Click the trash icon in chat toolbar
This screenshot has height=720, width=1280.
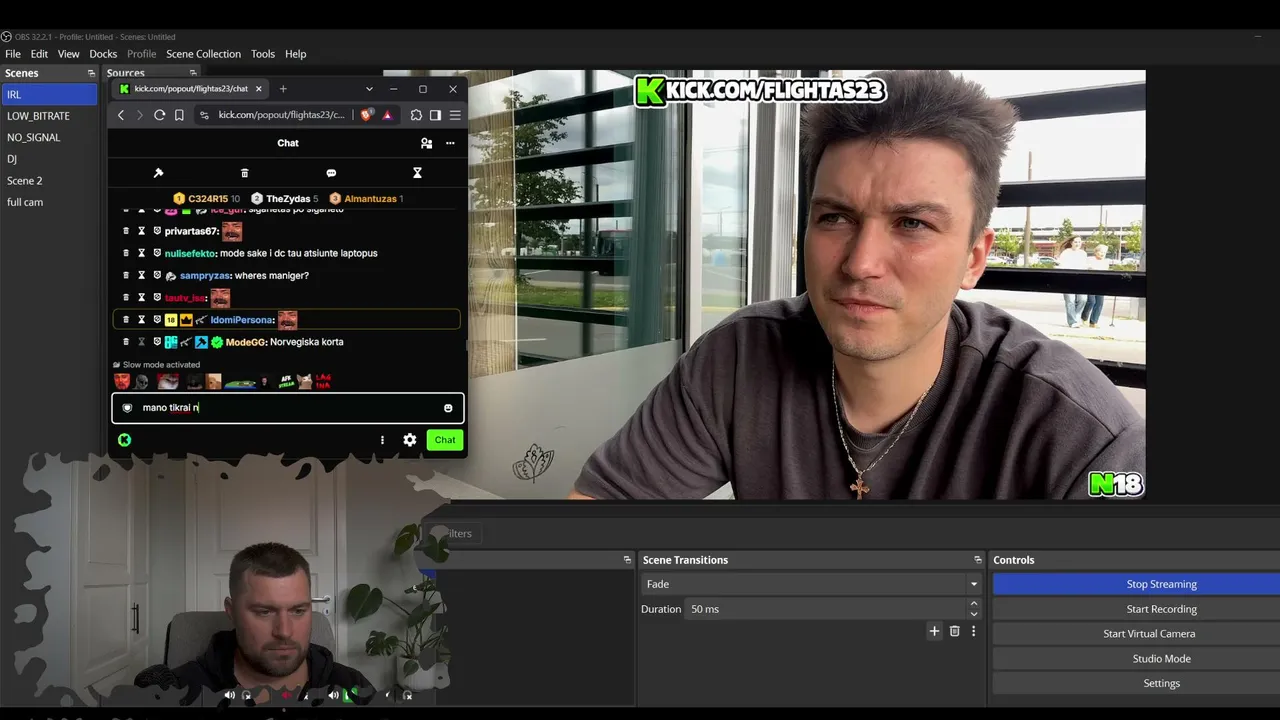[244, 173]
